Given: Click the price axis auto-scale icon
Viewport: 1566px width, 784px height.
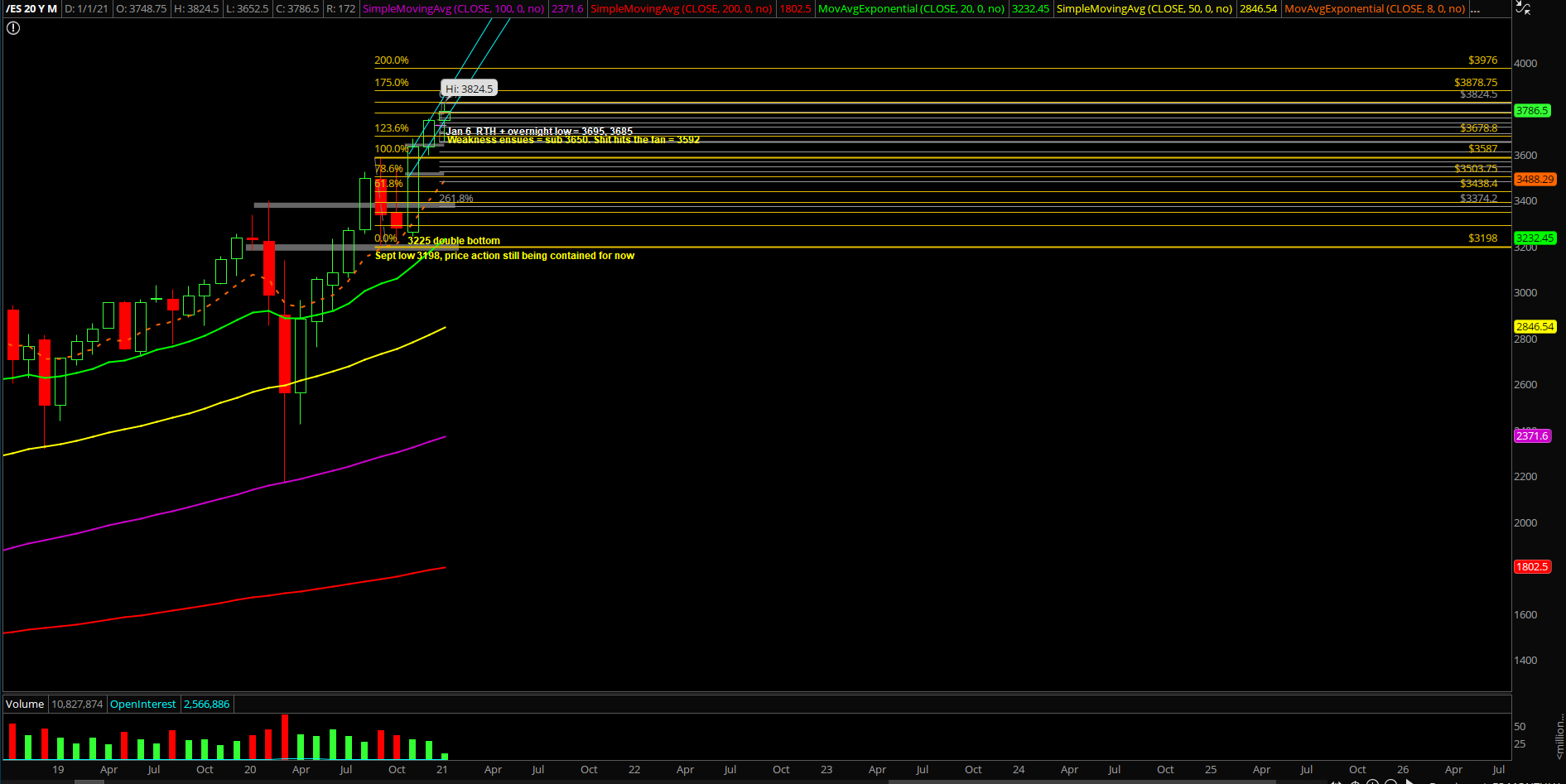Looking at the screenshot, I should tap(1522, 7).
